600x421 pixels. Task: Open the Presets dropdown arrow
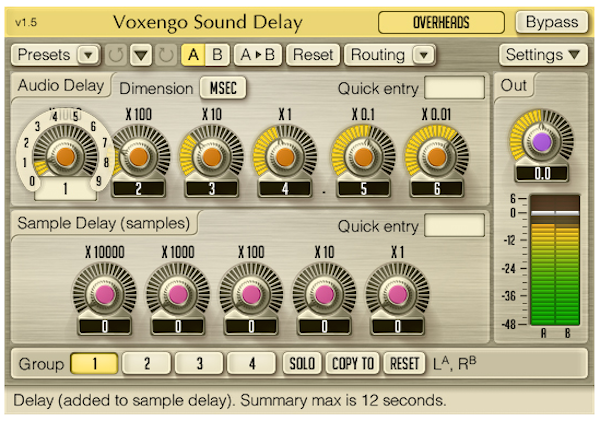pos(88,55)
